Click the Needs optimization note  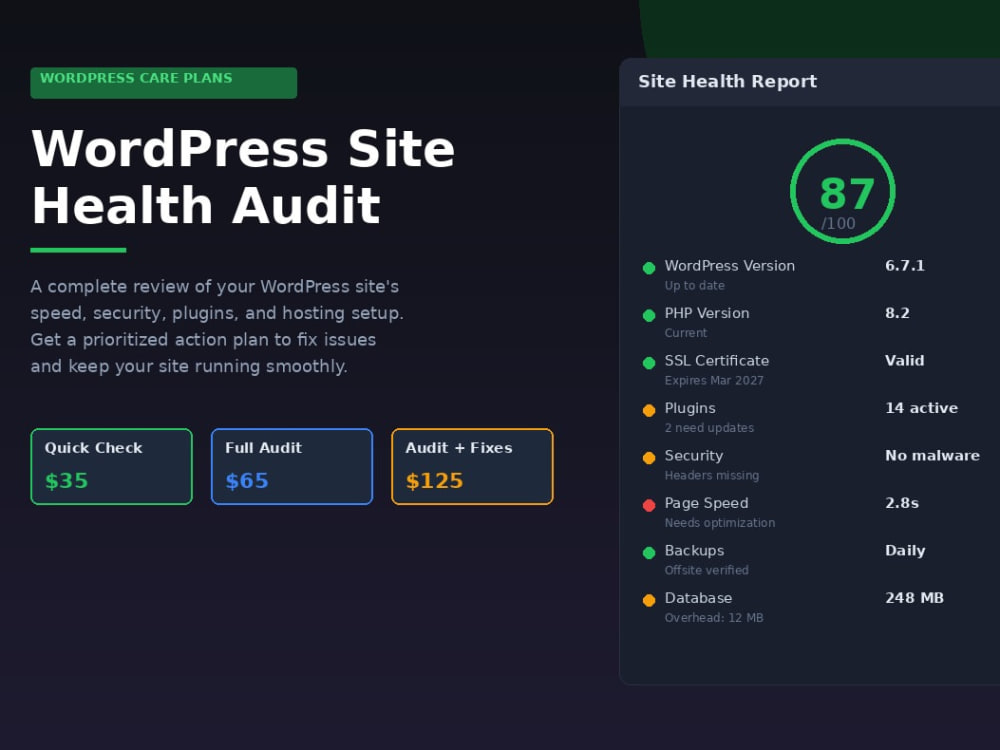point(720,523)
